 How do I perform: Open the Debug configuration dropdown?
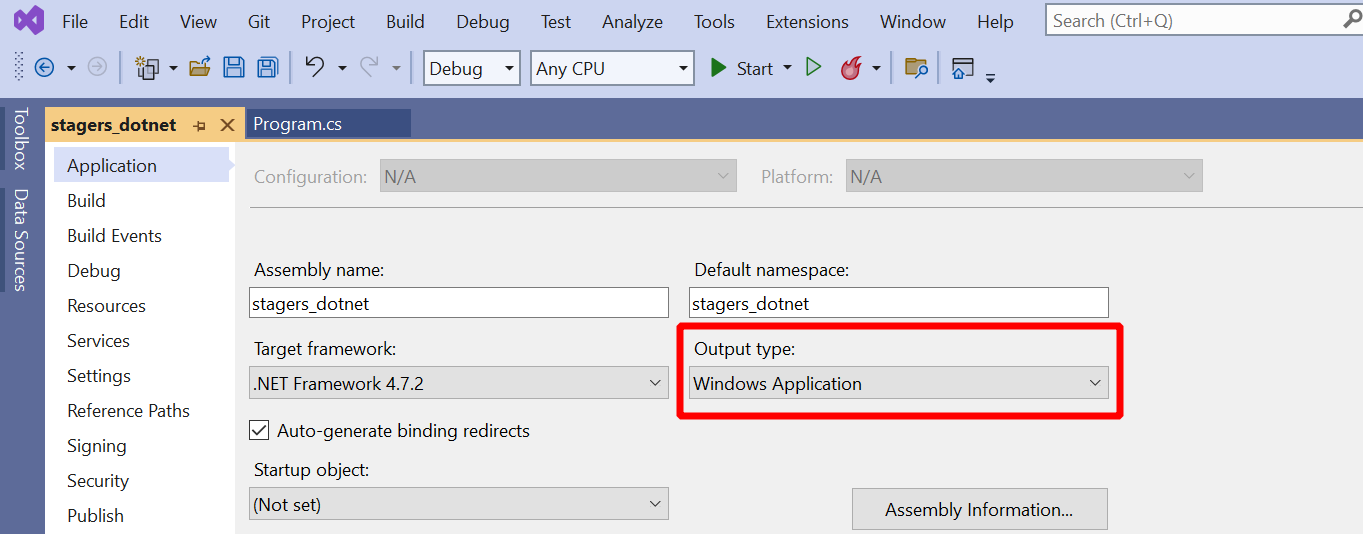pyautogui.click(x=472, y=68)
